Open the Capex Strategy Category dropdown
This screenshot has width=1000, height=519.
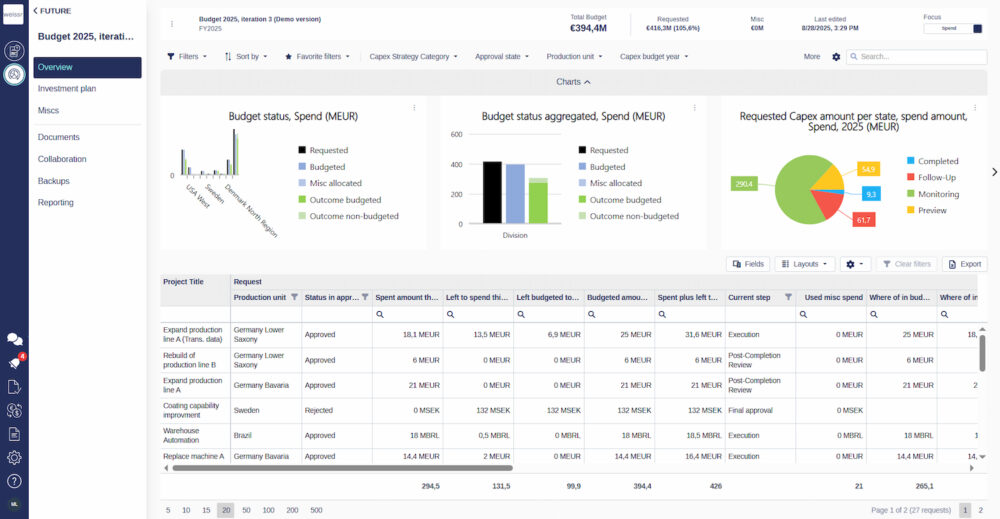pyautogui.click(x=413, y=57)
